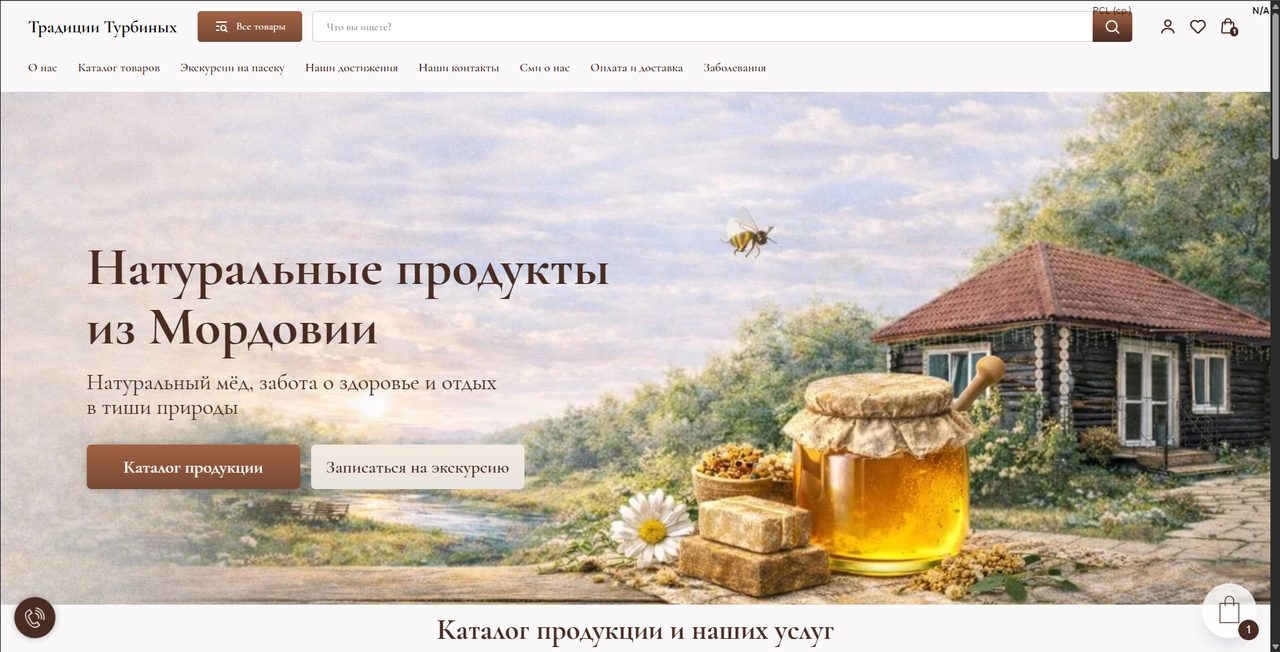Click the 'Традиции Турбиных' site logo

[x=102, y=27]
